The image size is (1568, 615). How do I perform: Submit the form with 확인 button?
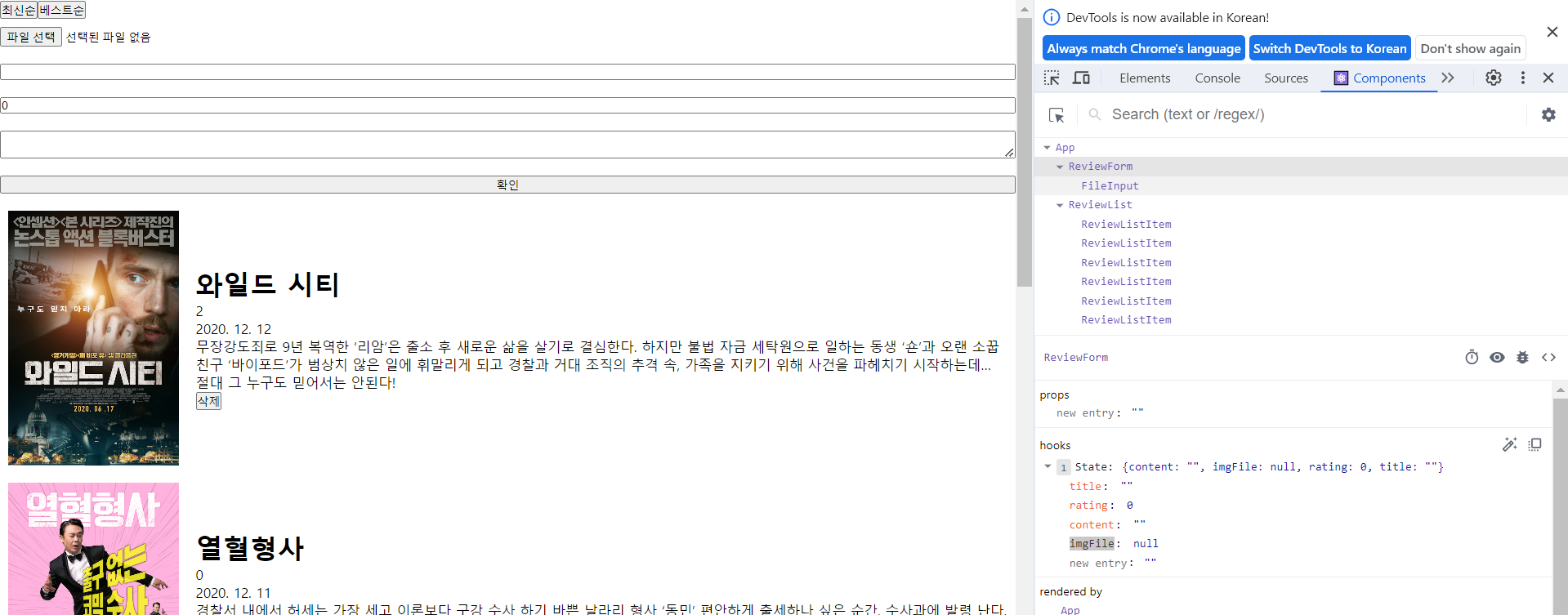click(x=507, y=185)
